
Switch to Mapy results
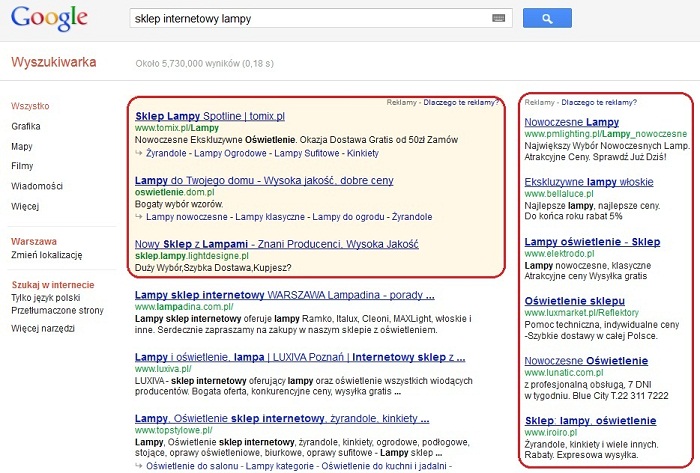point(21,146)
